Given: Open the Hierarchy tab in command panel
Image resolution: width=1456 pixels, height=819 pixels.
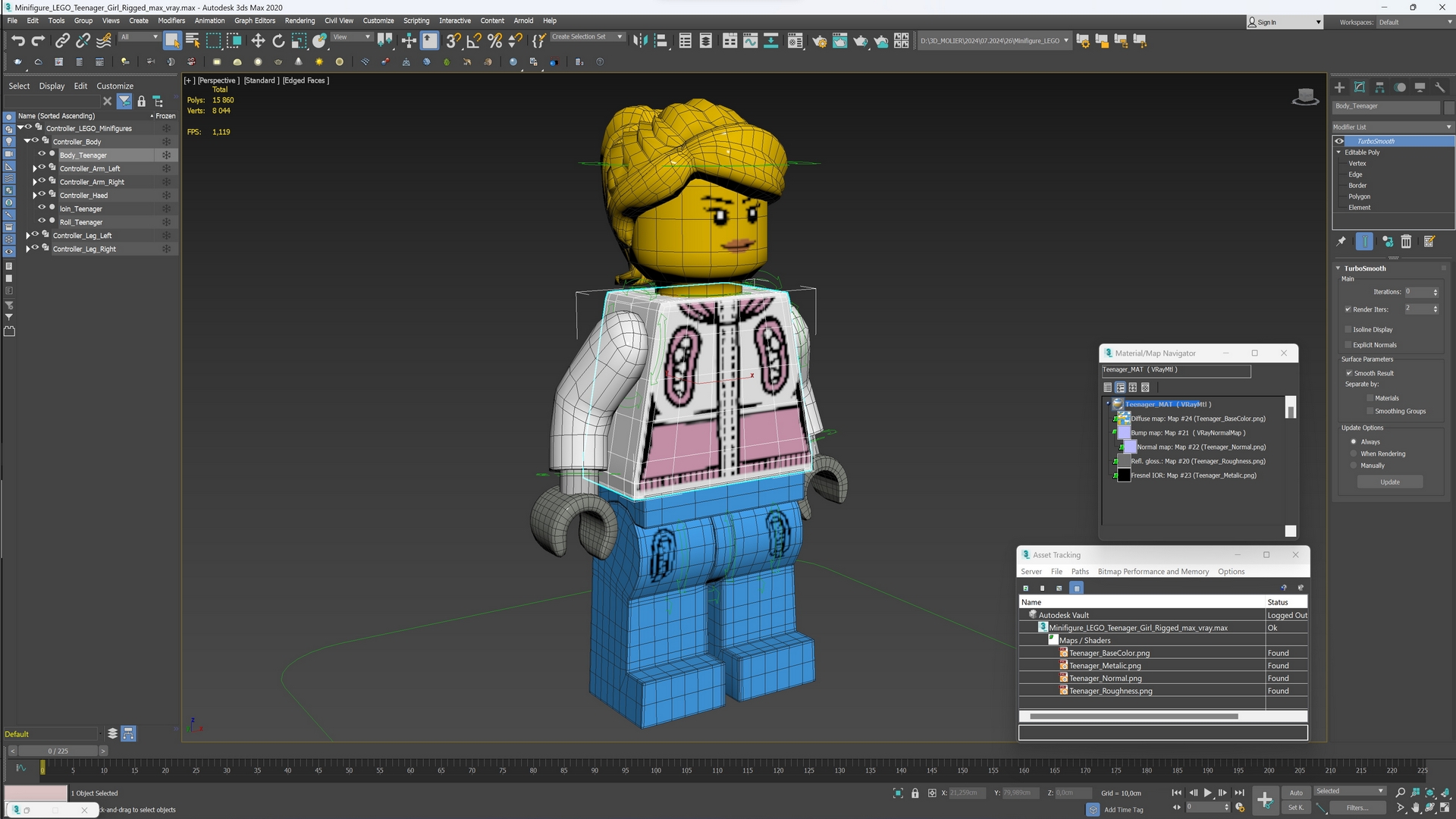Looking at the screenshot, I should [1379, 87].
